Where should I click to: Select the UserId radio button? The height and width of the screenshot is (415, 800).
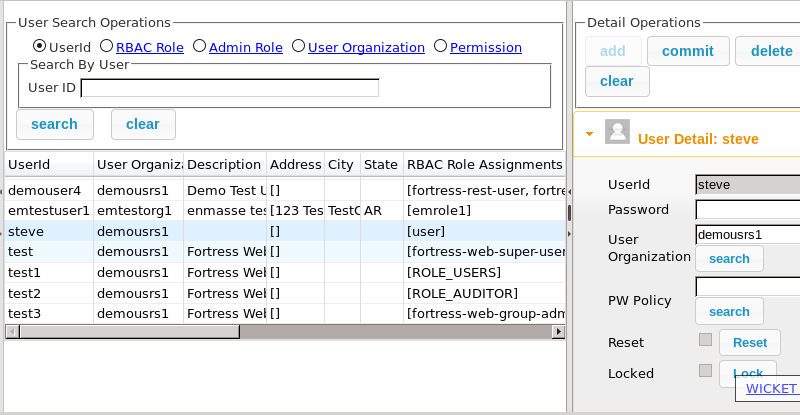pos(39,46)
